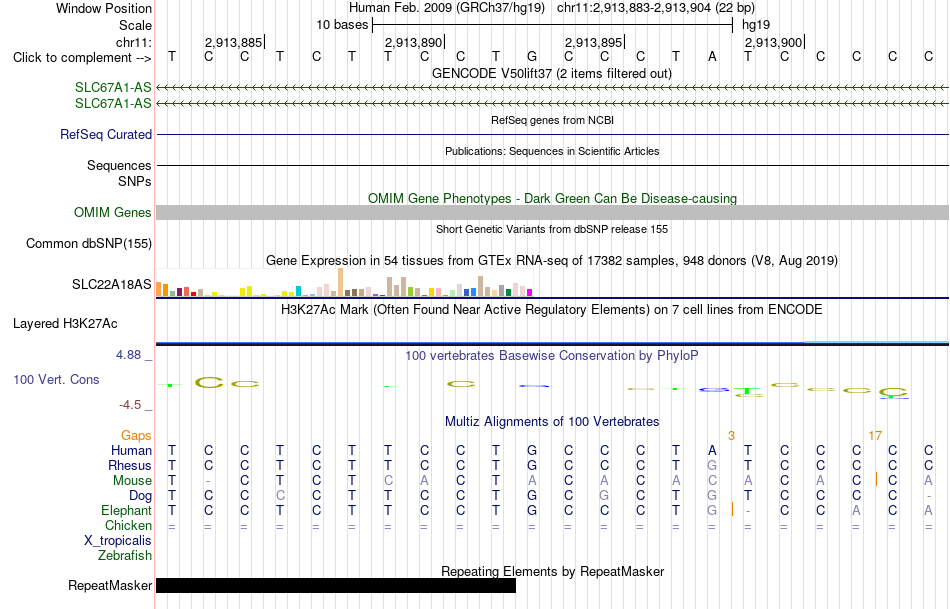Click the SNPs track label

(x=135, y=181)
